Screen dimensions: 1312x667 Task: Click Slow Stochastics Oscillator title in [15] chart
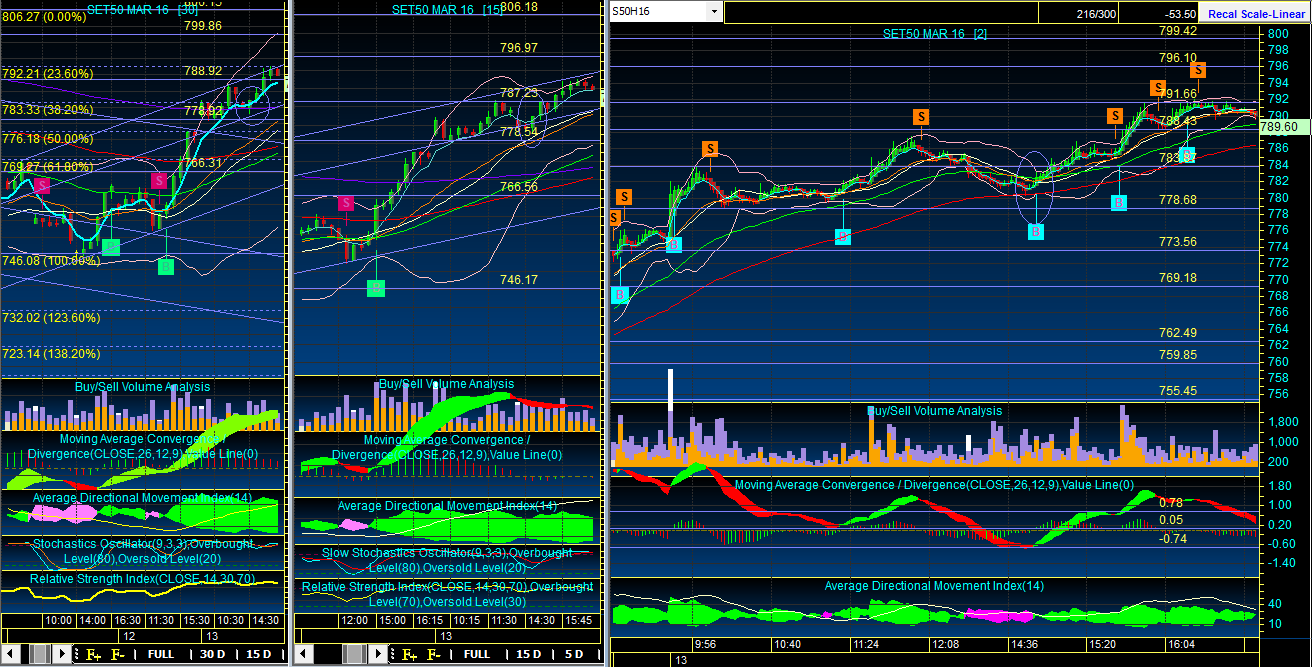point(447,560)
